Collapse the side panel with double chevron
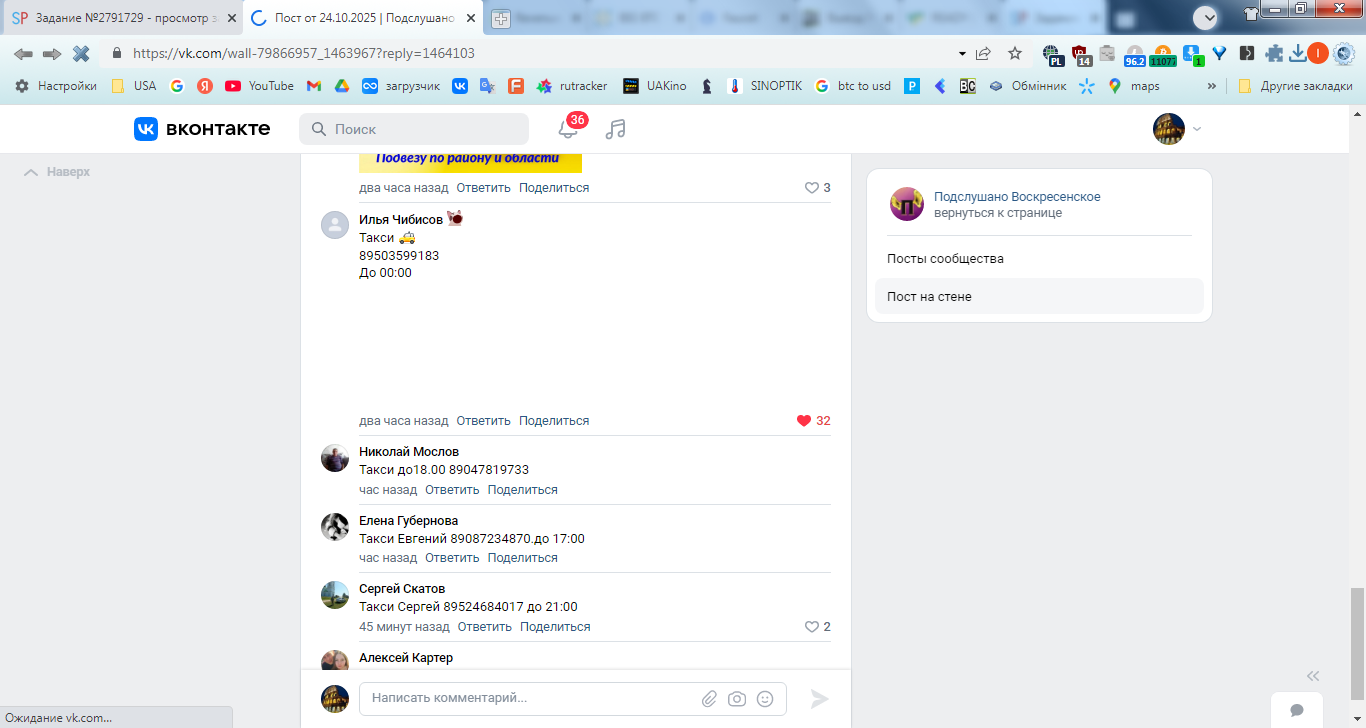1366x728 pixels. pos(1313,676)
